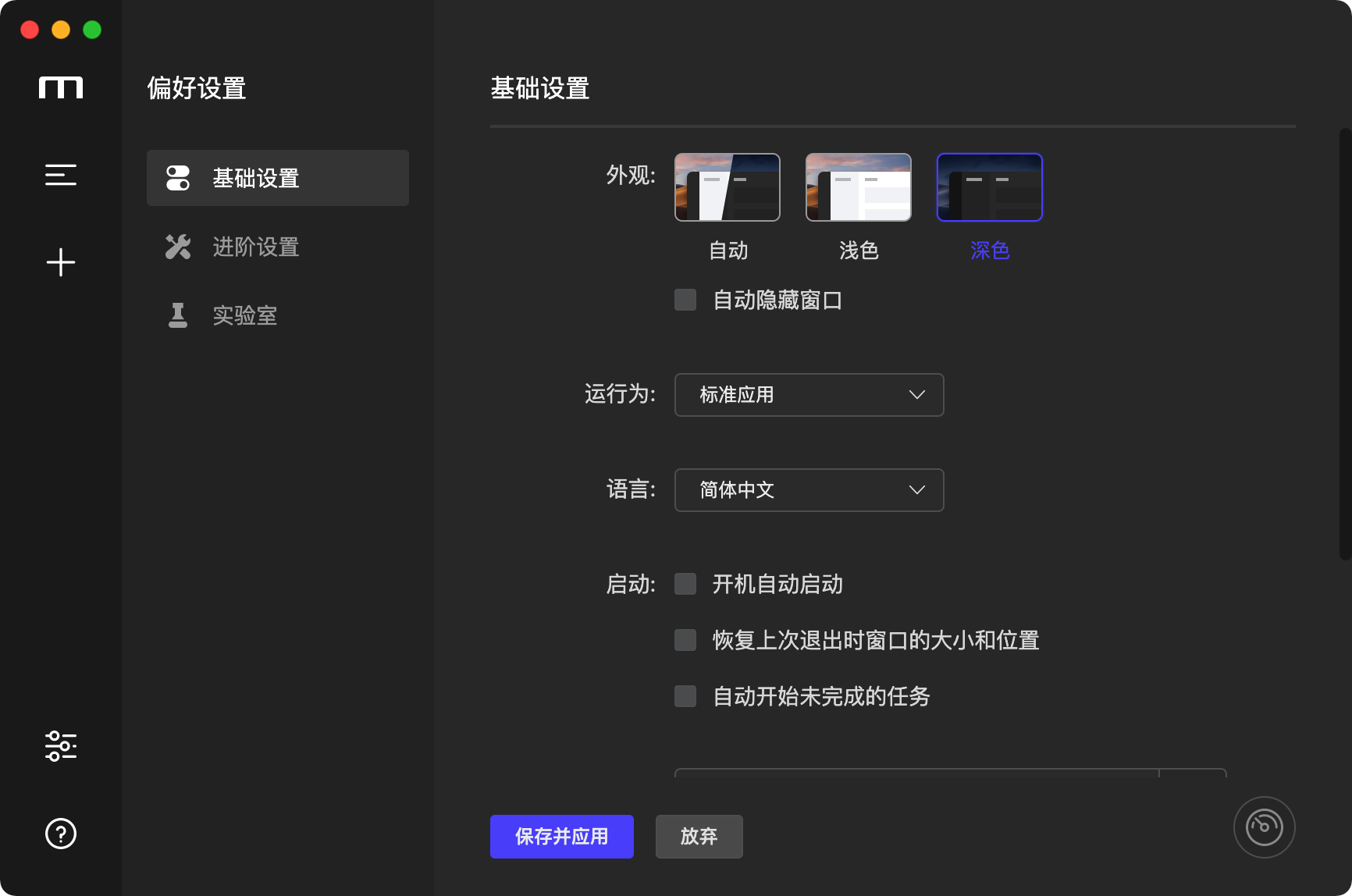
Task: Click the flask icon for 实验室
Action: point(178,315)
